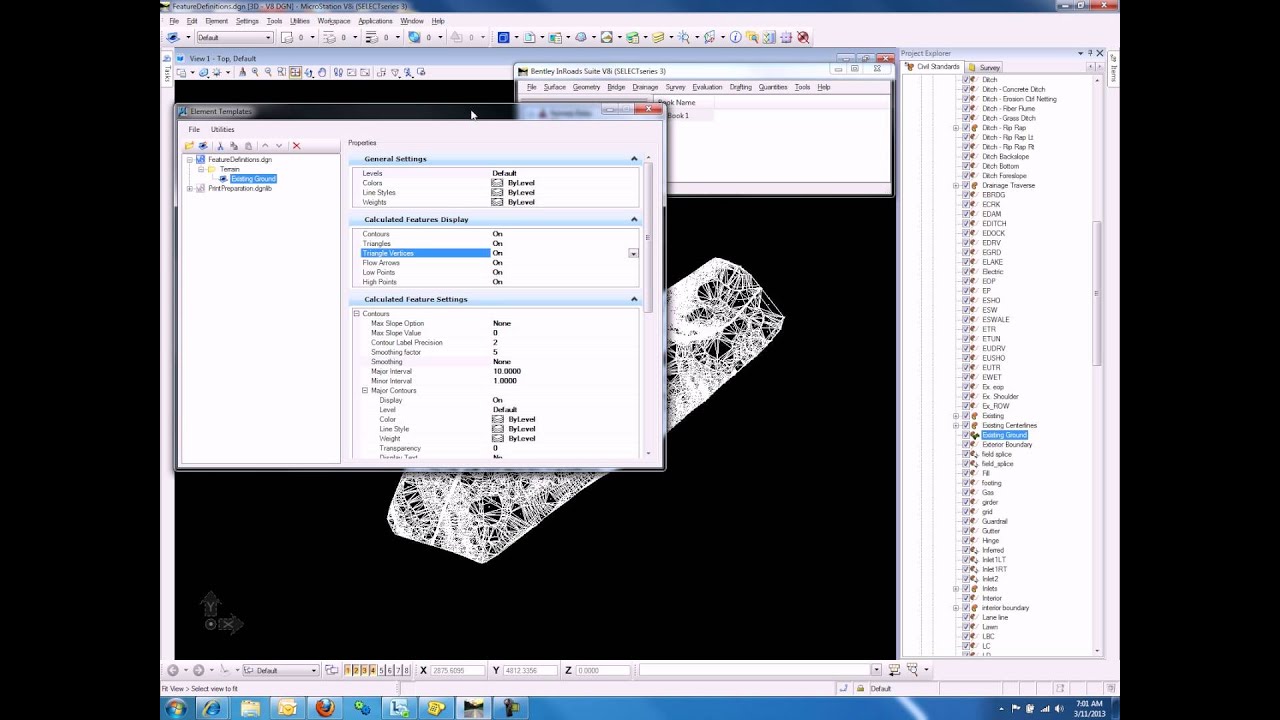Screen dimensions: 1280x720
Task: Collapse the Calculated Feature Settings section
Action: [x=634, y=299]
